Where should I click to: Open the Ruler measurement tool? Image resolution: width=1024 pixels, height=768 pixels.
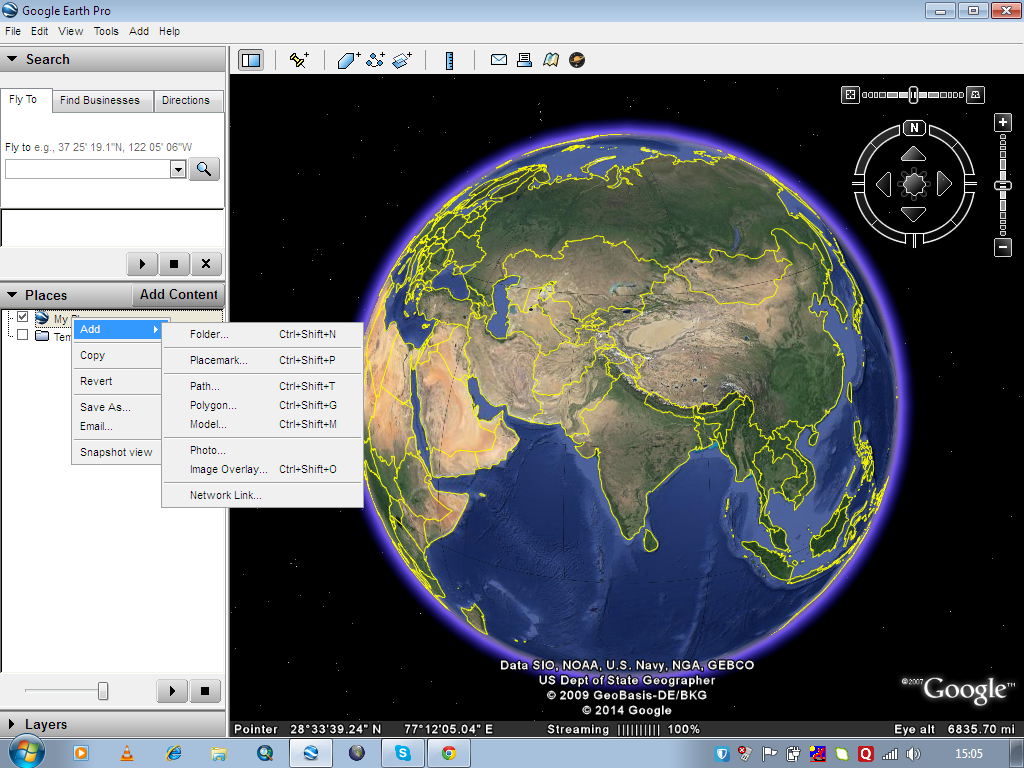[x=449, y=60]
